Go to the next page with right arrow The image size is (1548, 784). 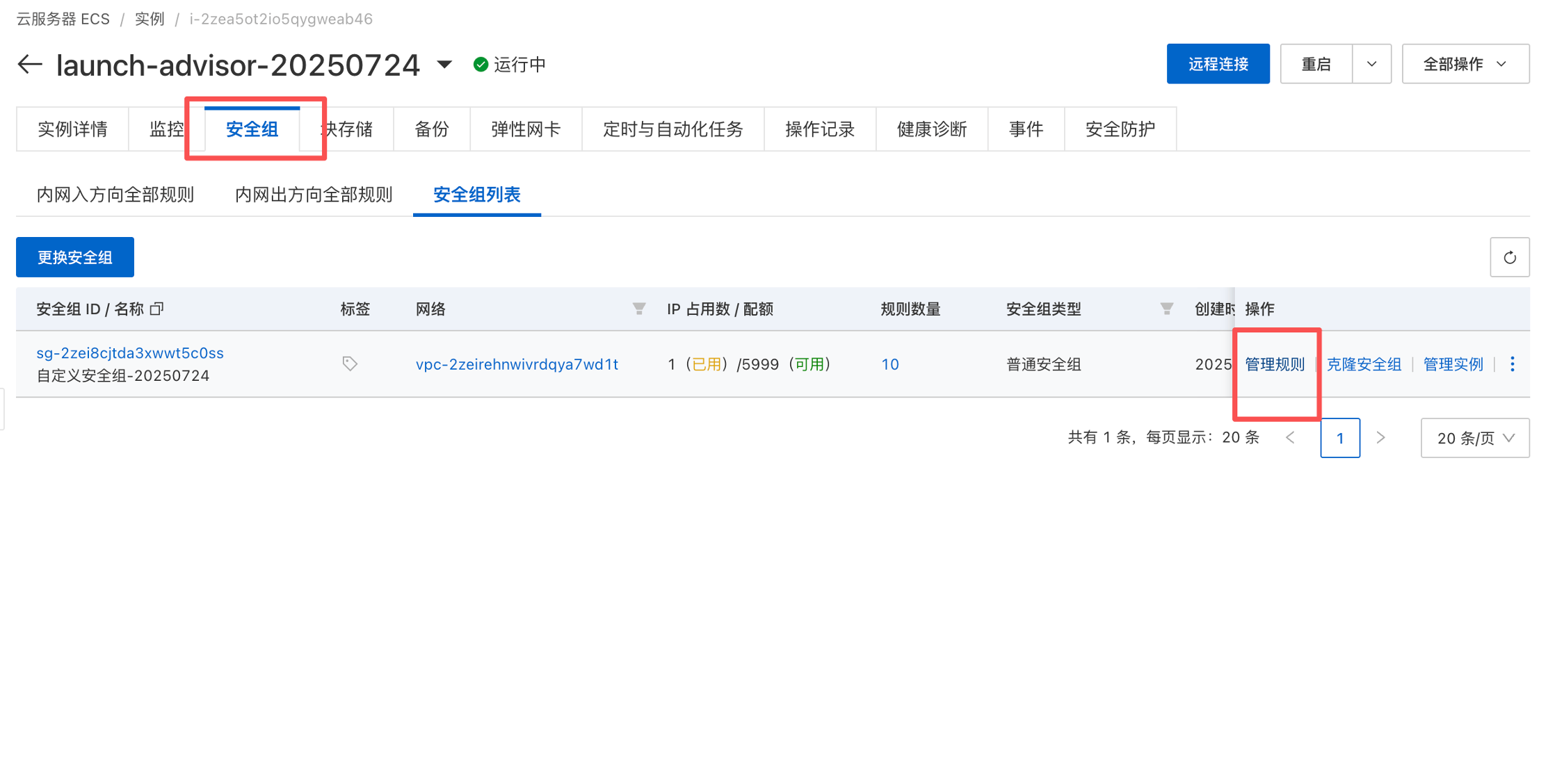pos(1381,438)
